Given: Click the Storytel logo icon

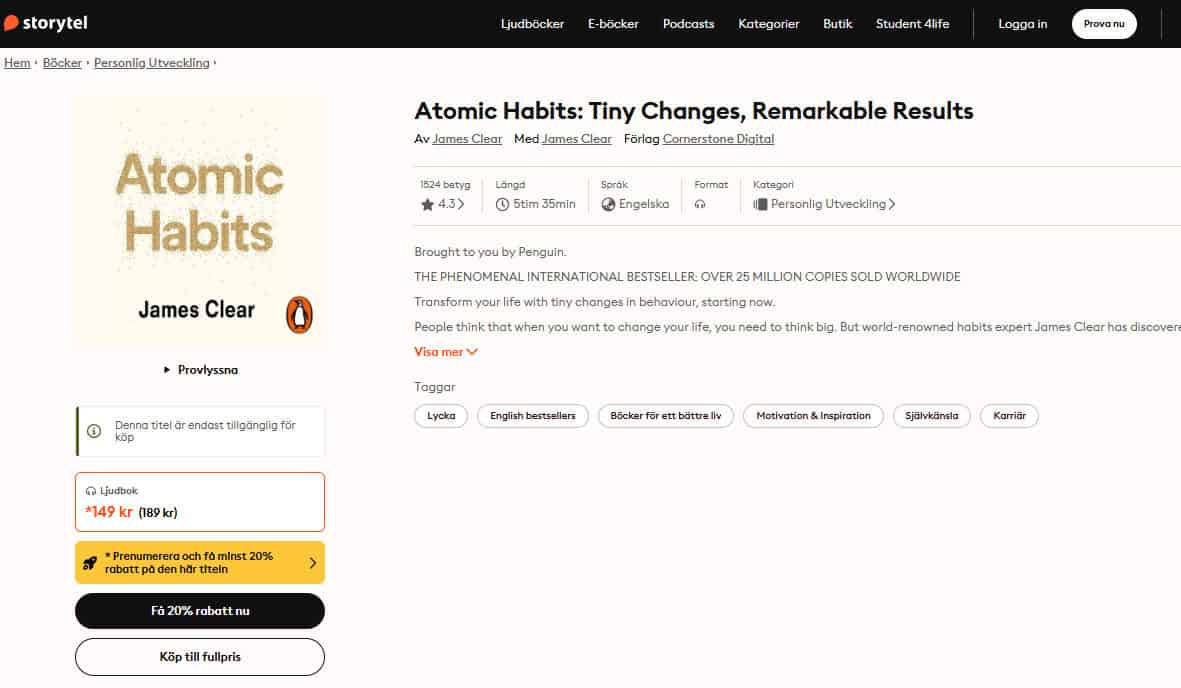Looking at the screenshot, I should click(11, 23).
